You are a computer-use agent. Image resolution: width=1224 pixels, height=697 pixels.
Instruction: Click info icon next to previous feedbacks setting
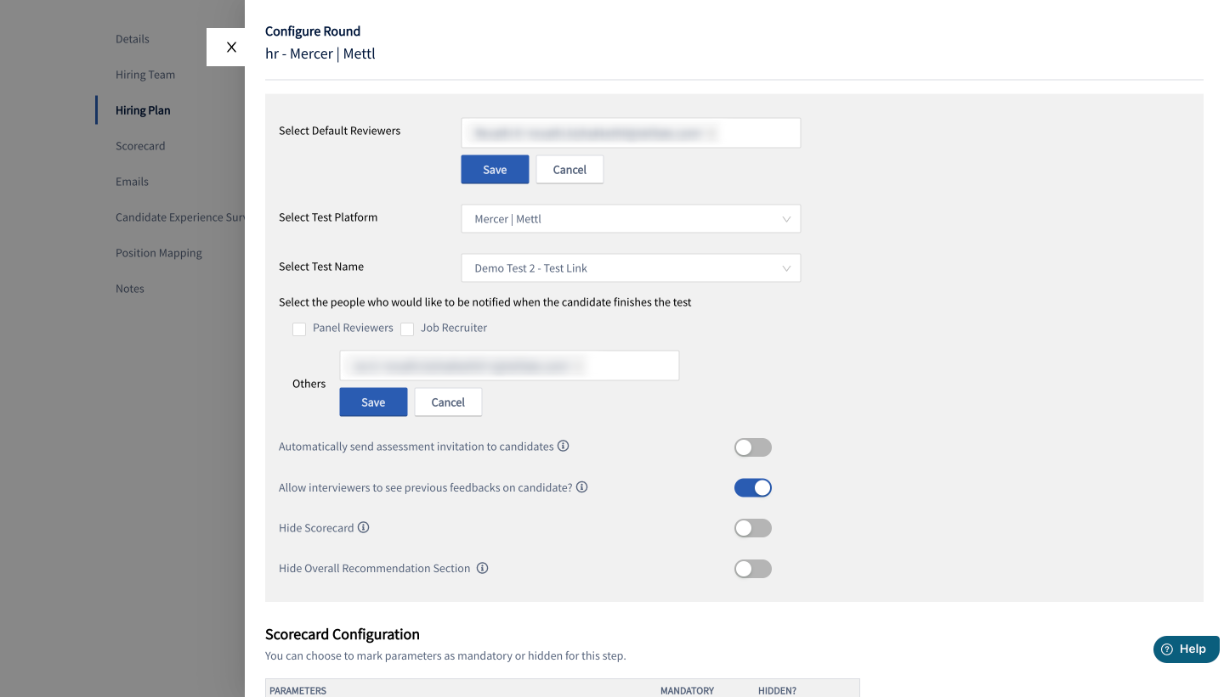point(581,487)
